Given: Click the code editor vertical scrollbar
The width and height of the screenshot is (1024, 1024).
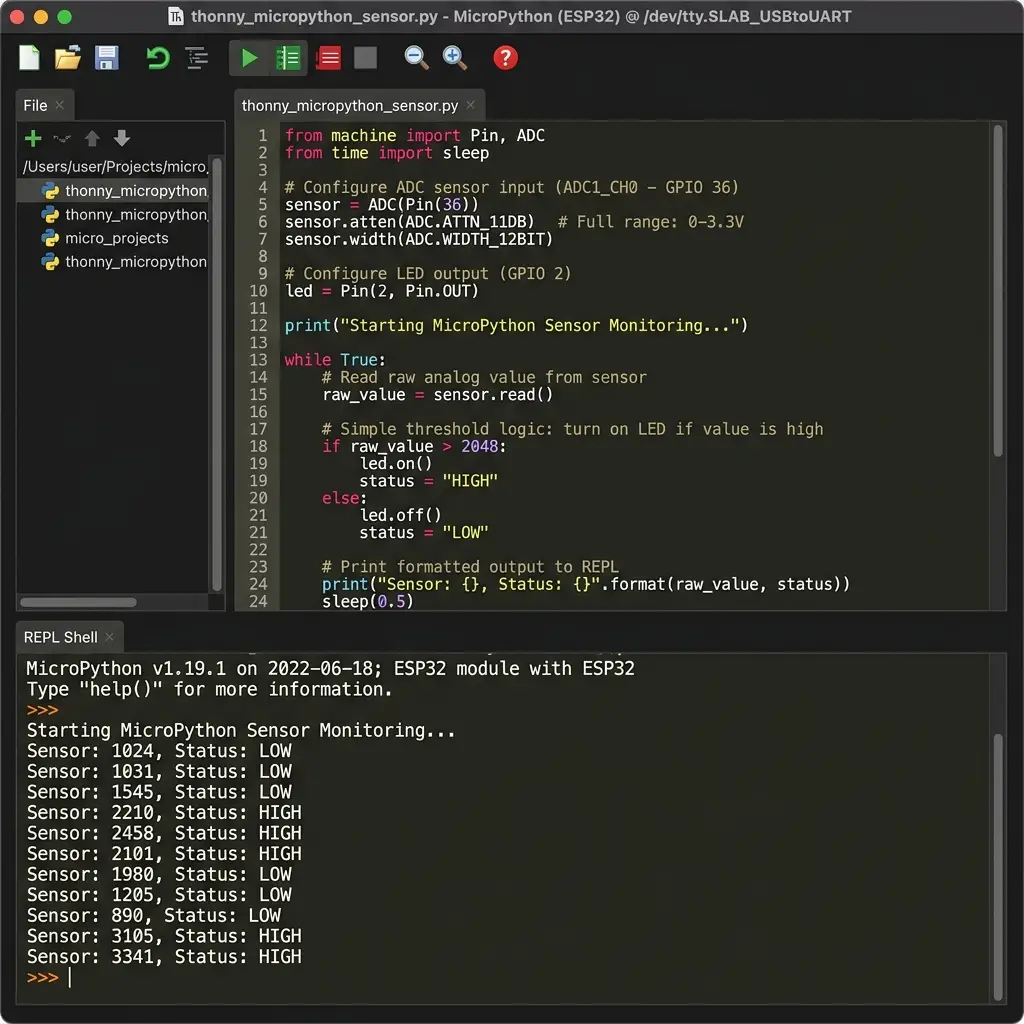Looking at the screenshot, I should coord(997,291).
